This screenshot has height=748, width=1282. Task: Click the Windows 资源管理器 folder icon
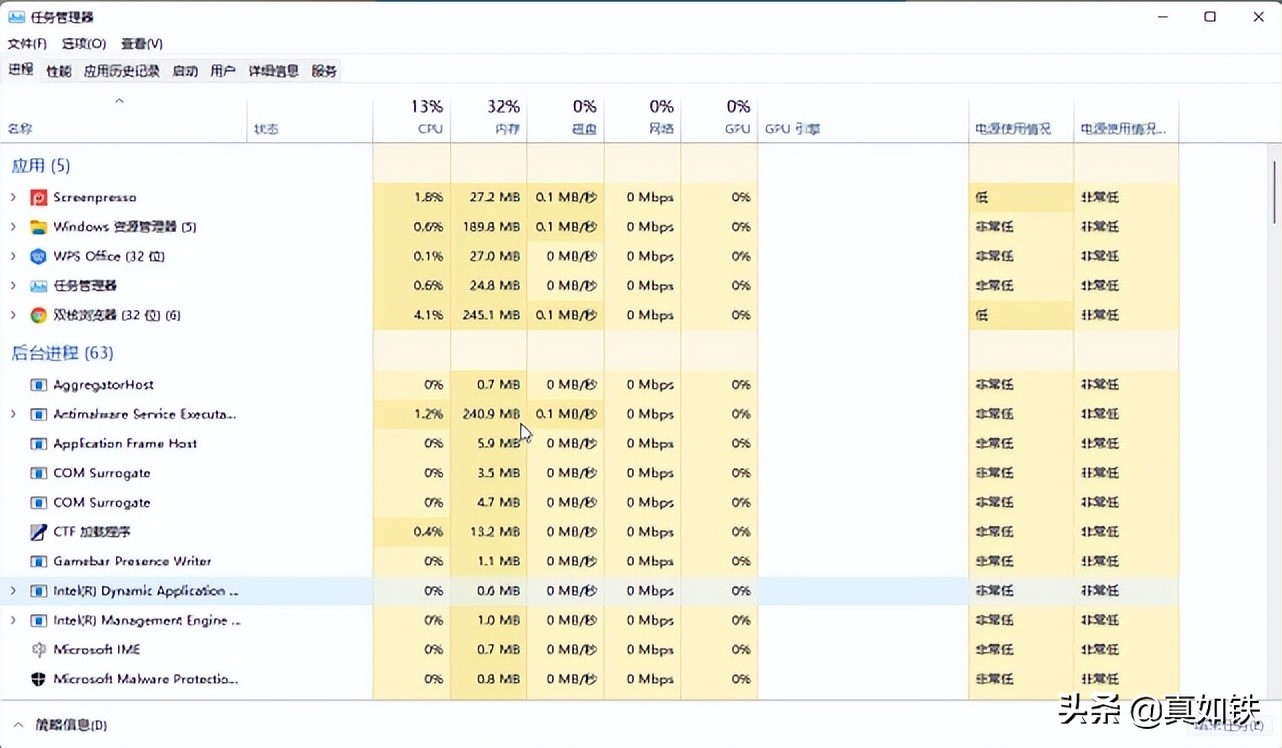[37, 227]
